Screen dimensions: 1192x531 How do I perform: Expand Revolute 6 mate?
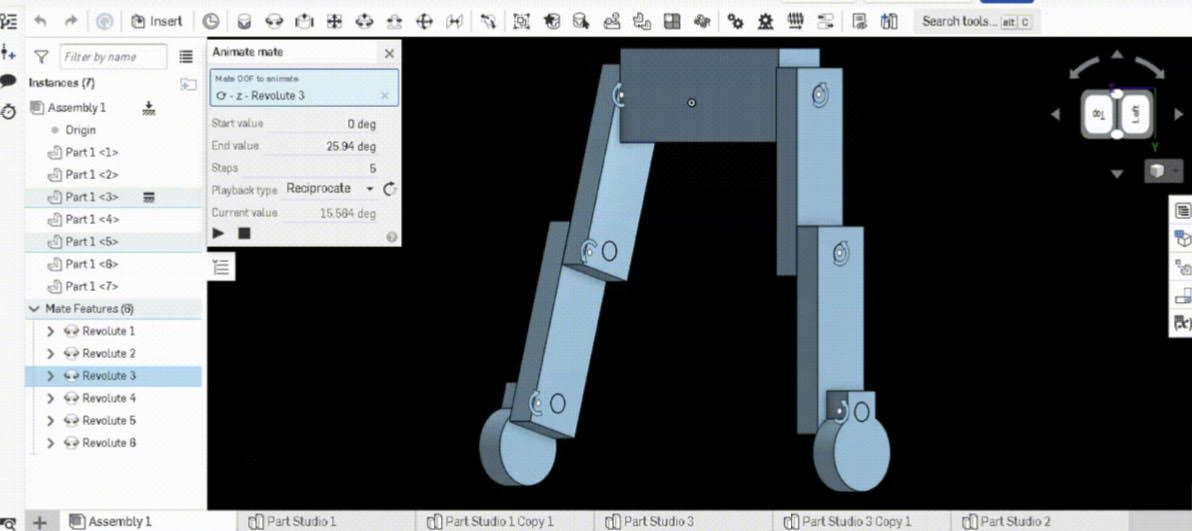click(51, 443)
